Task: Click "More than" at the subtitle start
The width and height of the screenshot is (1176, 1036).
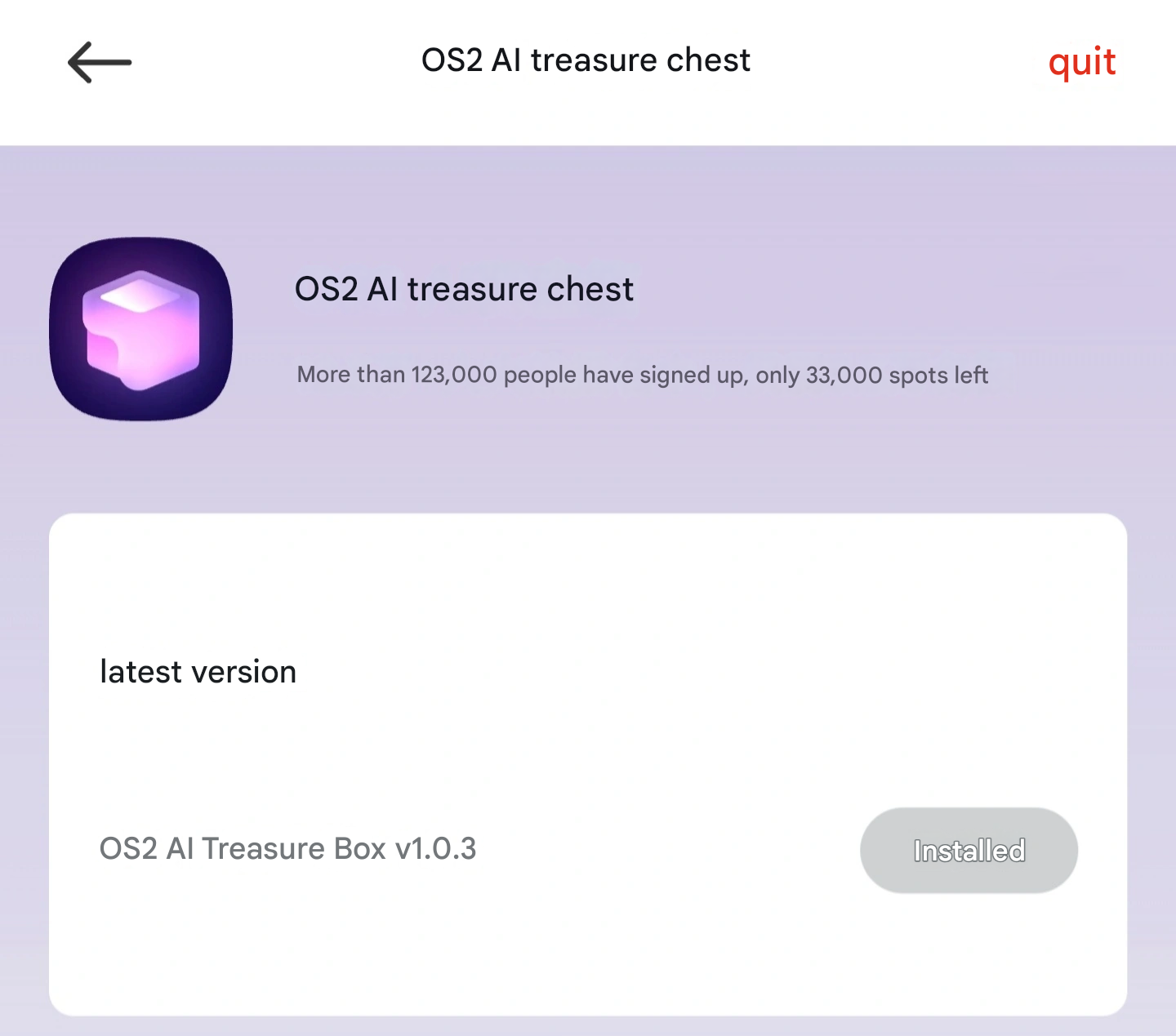Action: coord(351,375)
